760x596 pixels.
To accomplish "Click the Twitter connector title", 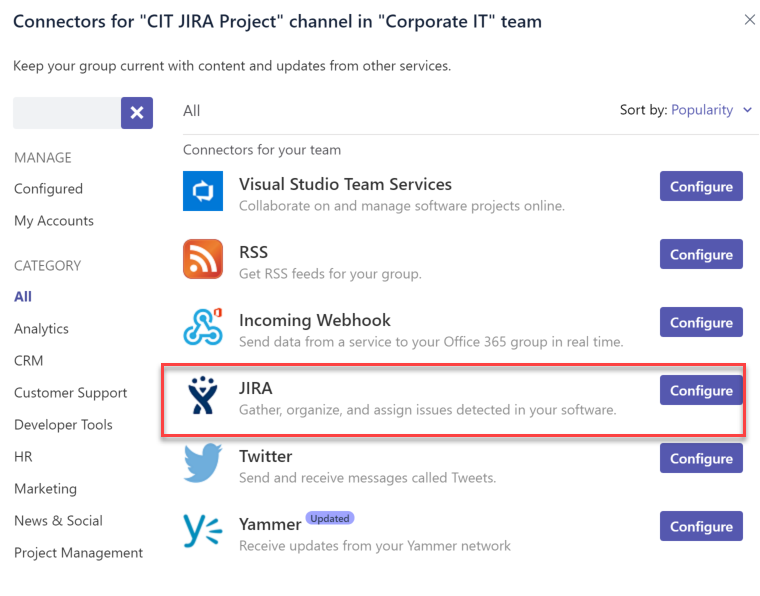I will 266,456.
